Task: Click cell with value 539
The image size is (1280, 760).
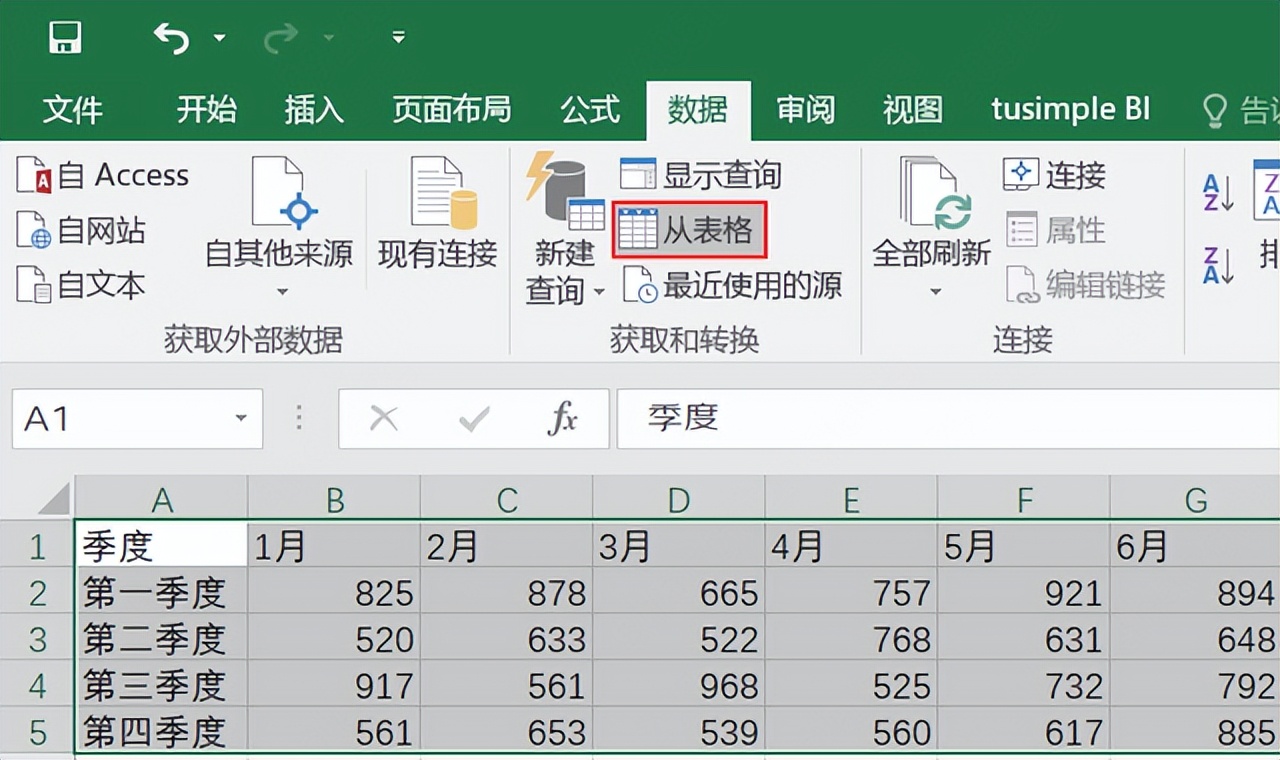Action: [679, 732]
